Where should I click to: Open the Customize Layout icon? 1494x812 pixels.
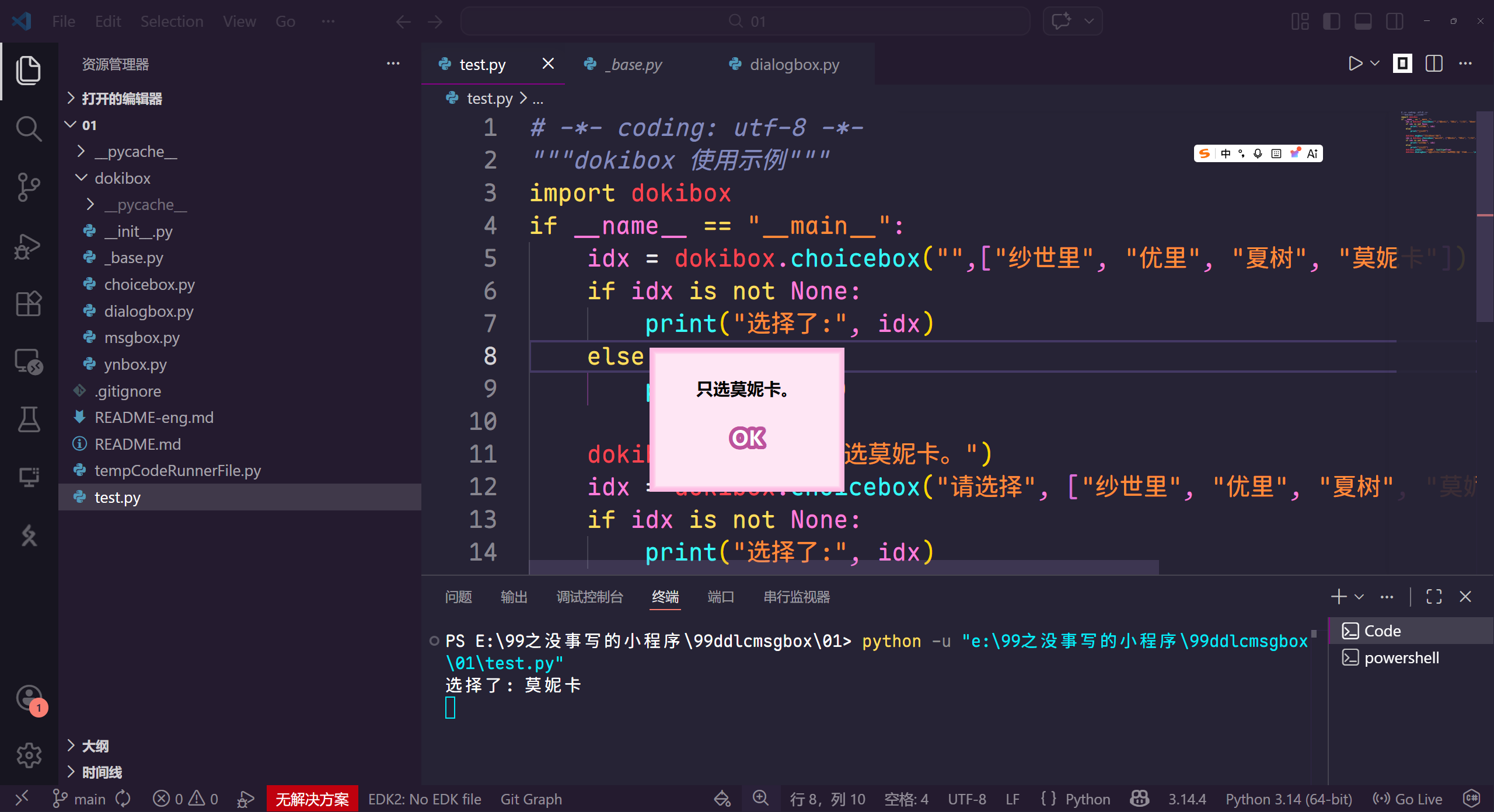pyautogui.click(x=1300, y=22)
